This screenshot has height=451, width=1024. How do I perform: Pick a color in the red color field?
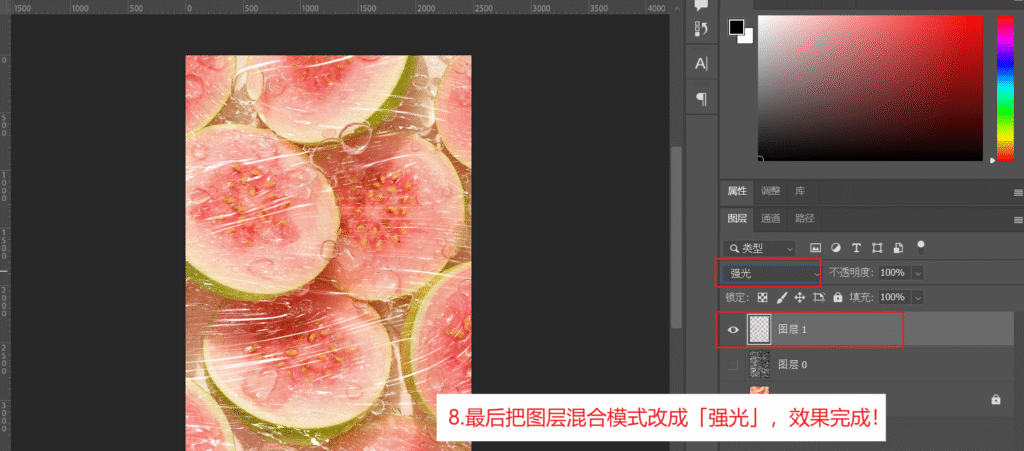click(871, 87)
